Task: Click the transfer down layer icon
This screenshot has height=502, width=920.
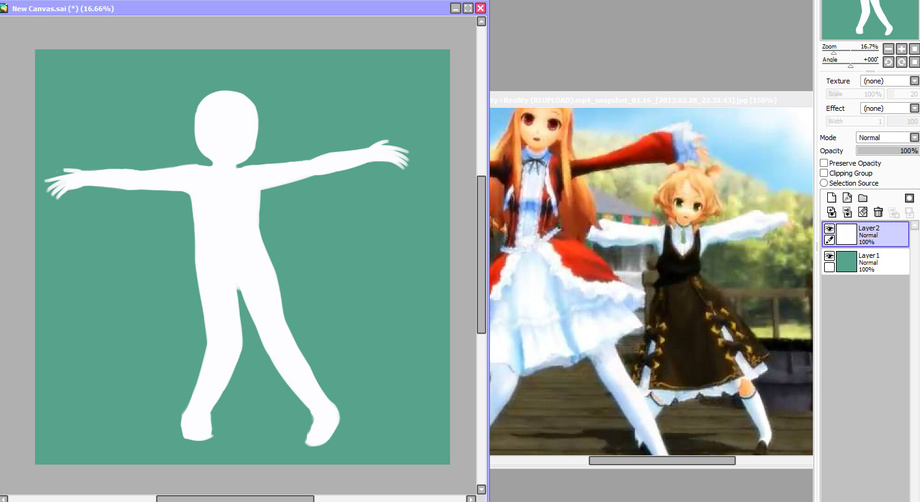Action: point(831,212)
